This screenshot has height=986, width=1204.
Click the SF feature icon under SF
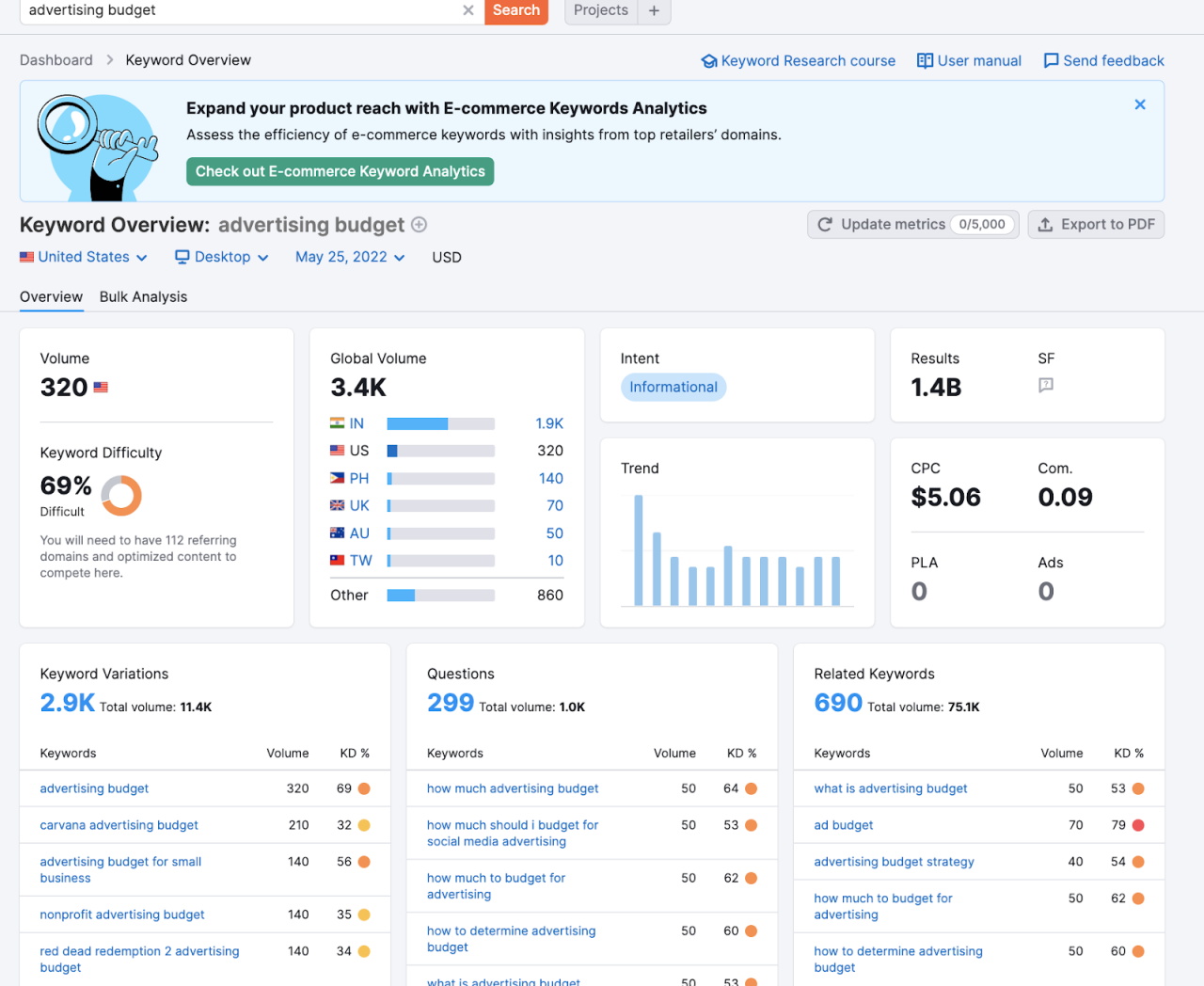(1046, 385)
